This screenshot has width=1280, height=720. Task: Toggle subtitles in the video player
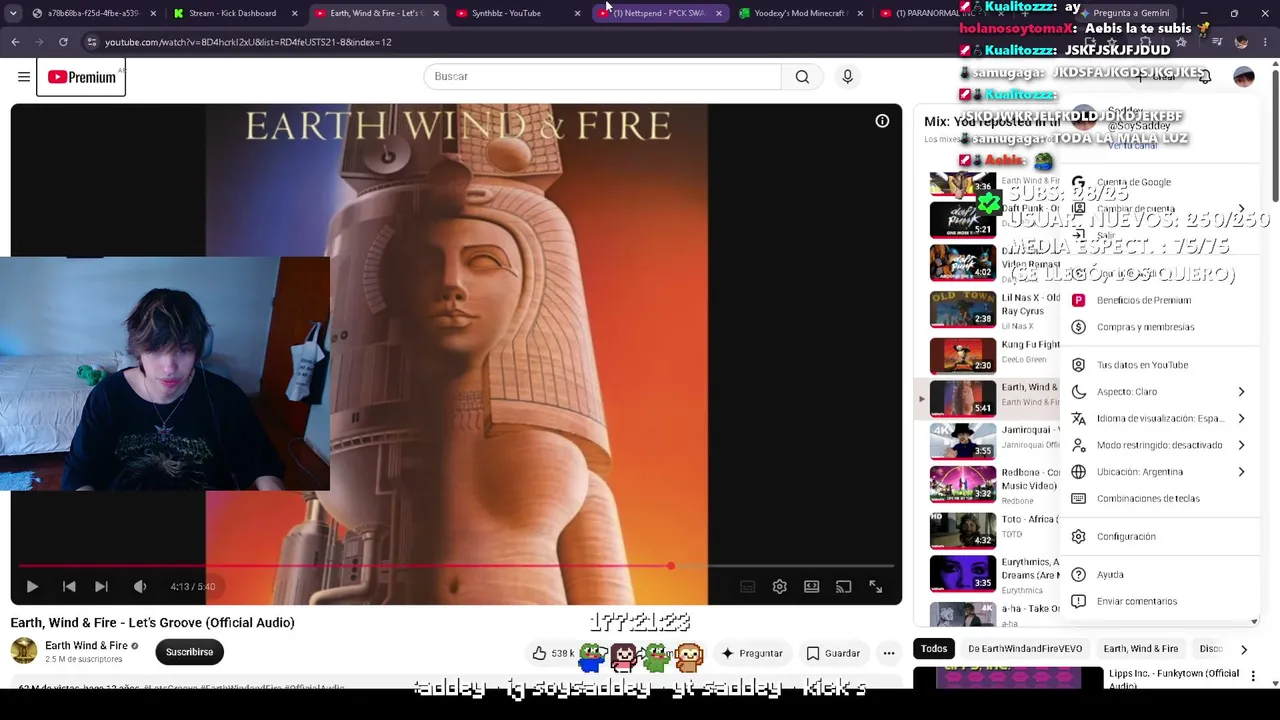coord(747,587)
